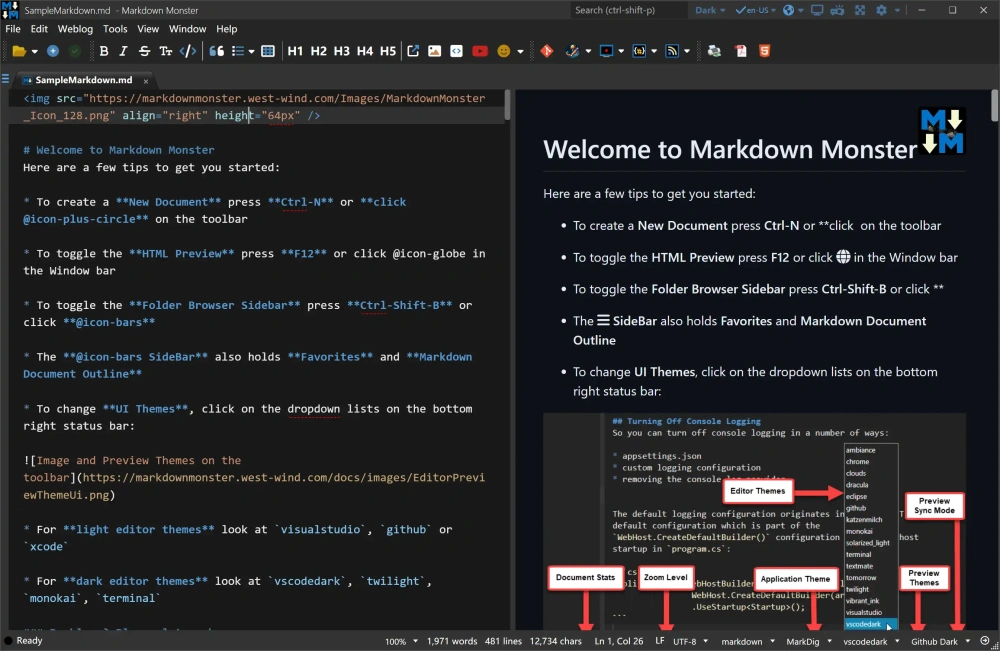The width and height of the screenshot is (1000, 651).
Task: Insert a table
Action: click(268, 51)
